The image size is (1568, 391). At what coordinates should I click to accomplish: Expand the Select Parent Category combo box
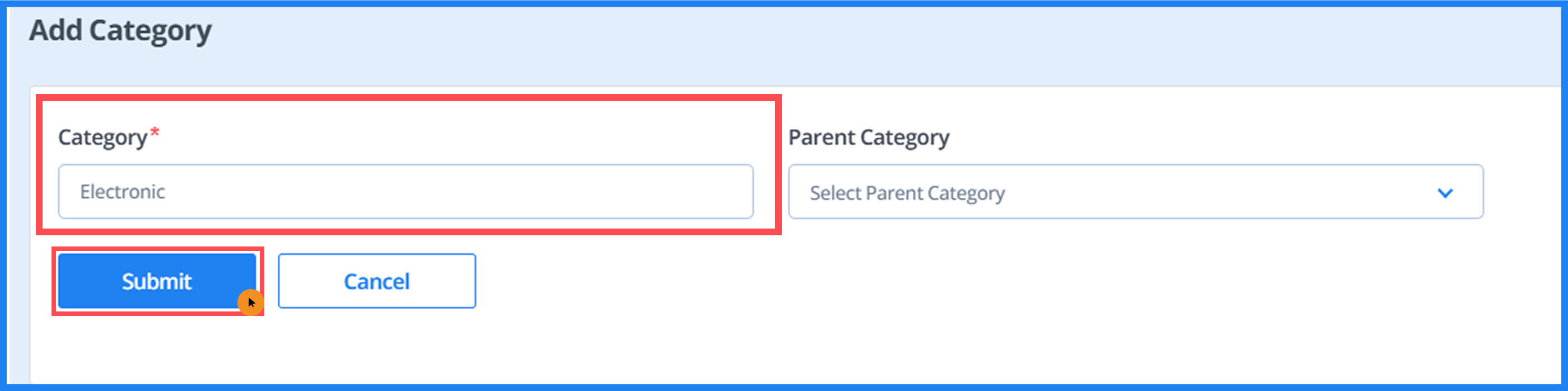1135,192
